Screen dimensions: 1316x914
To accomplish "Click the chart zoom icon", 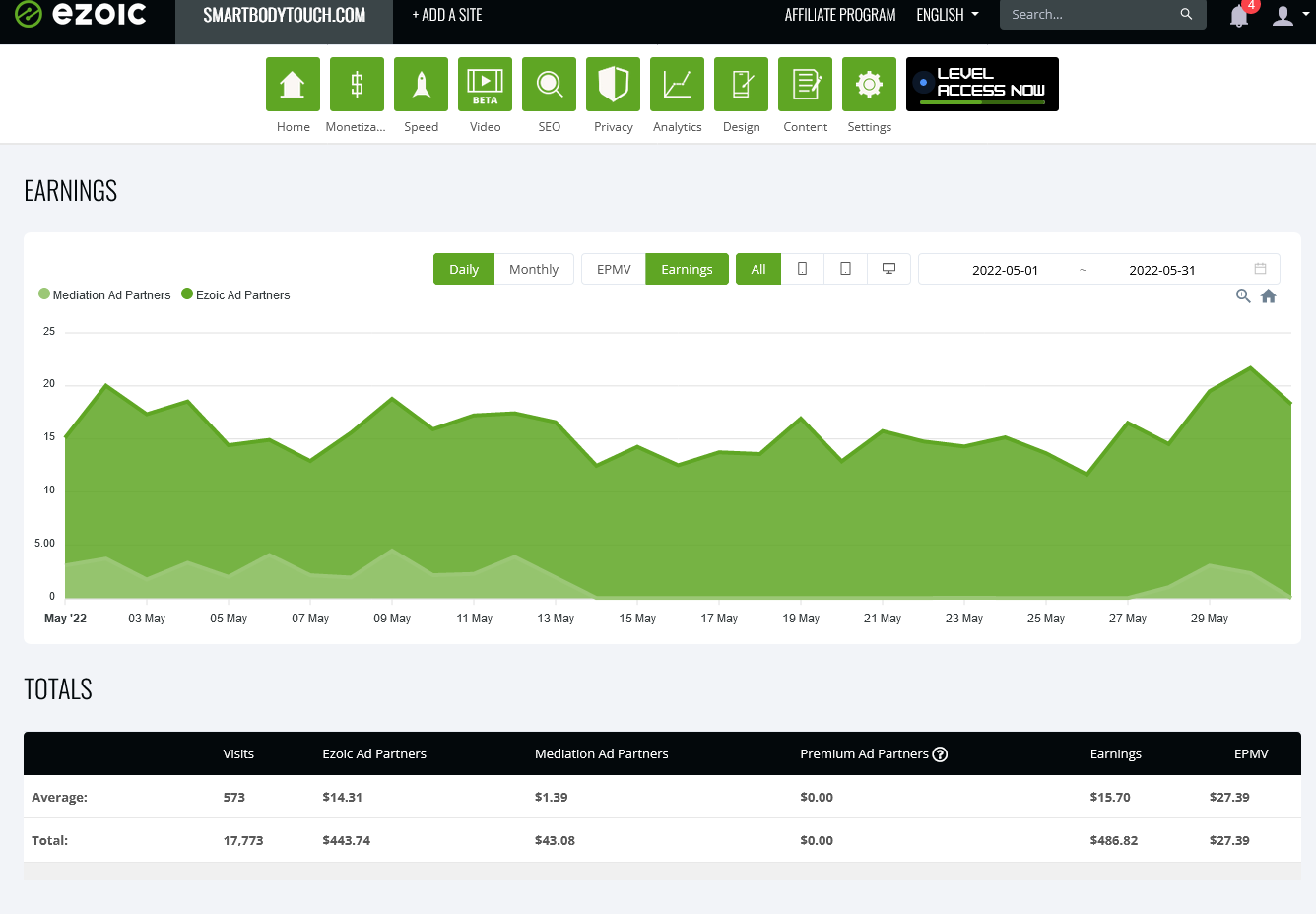I will point(1243,295).
